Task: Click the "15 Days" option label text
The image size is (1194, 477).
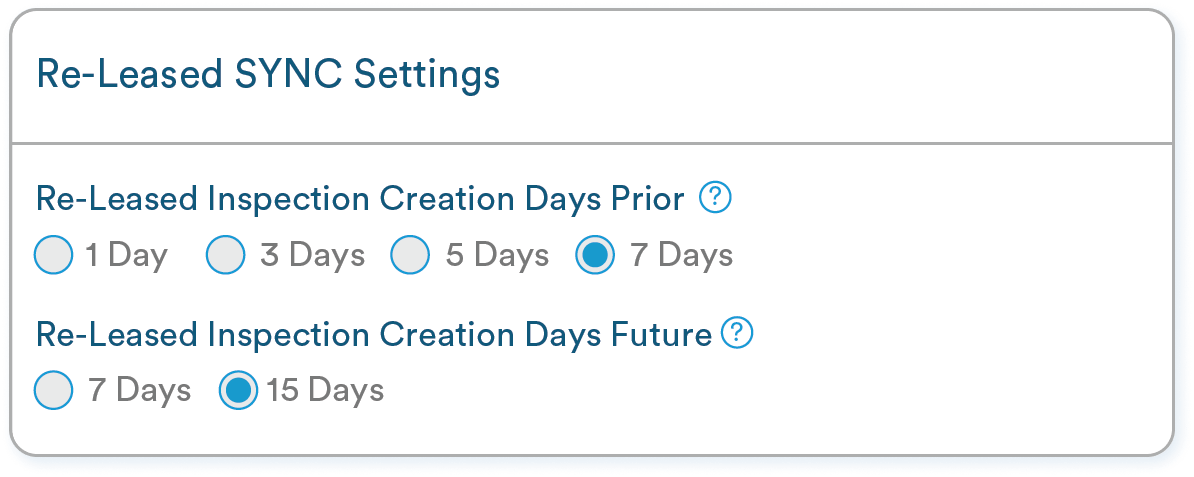Action: [325, 390]
